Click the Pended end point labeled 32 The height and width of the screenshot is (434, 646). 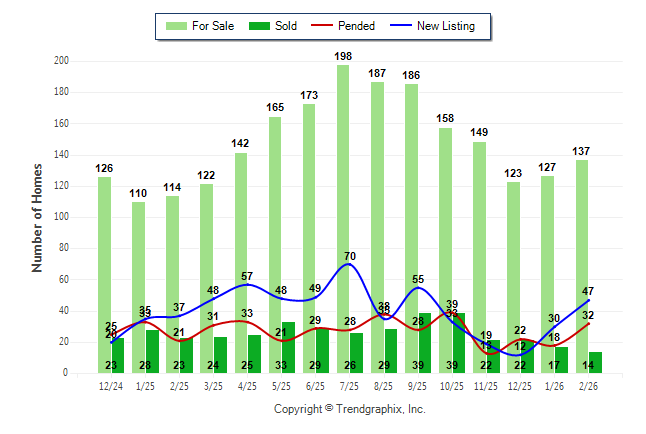588,323
